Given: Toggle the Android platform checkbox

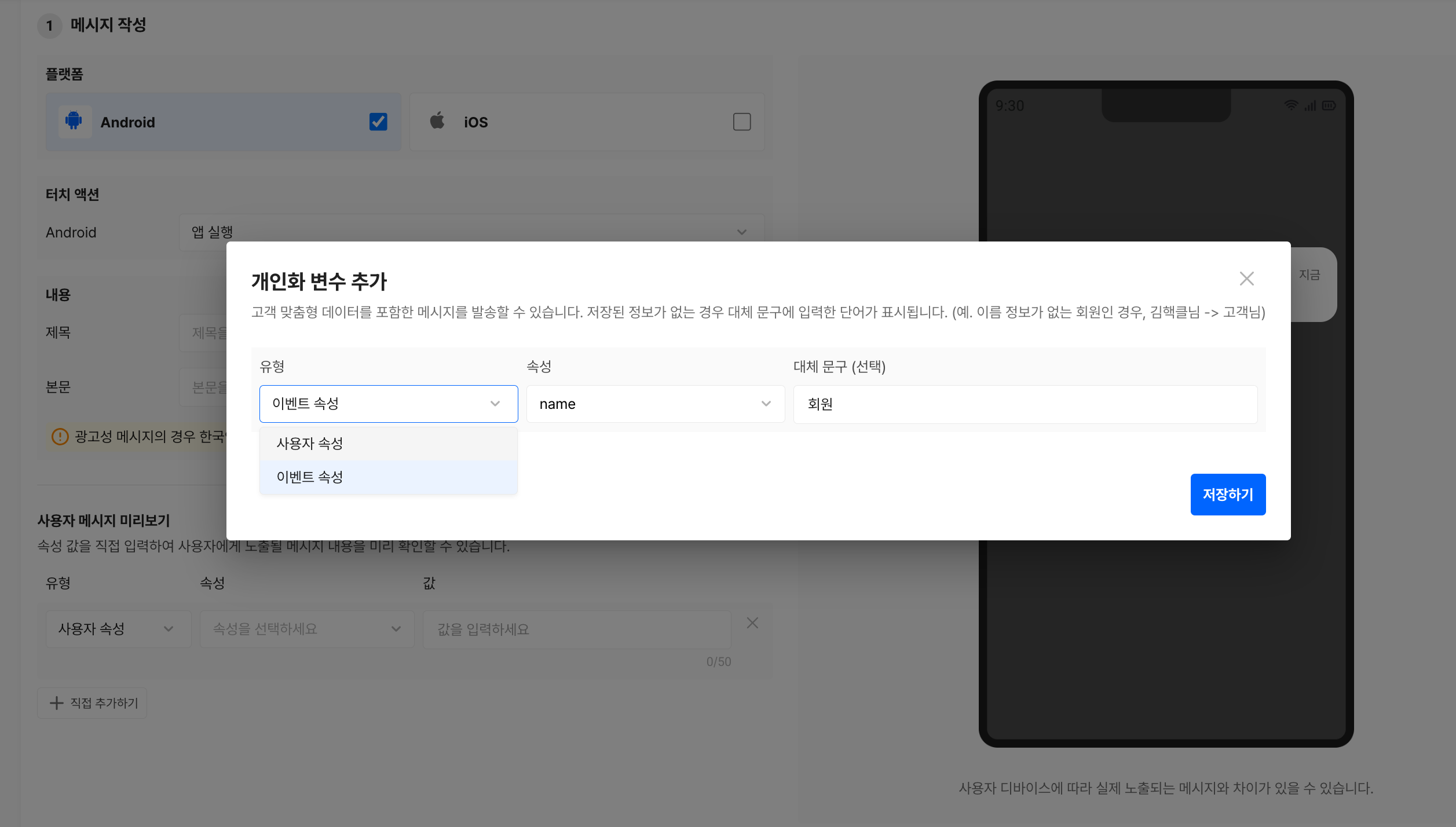Looking at the screenshot, I should [378, 122].
